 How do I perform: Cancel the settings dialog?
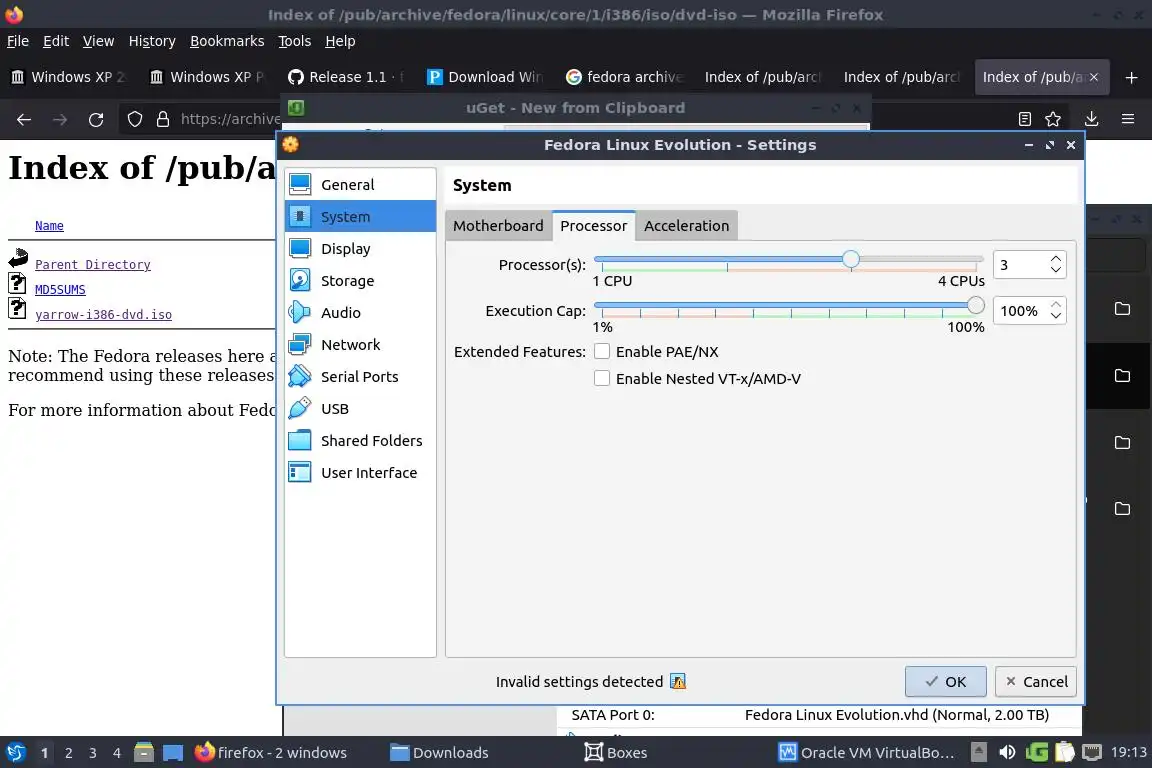(x=1036, y=682)
